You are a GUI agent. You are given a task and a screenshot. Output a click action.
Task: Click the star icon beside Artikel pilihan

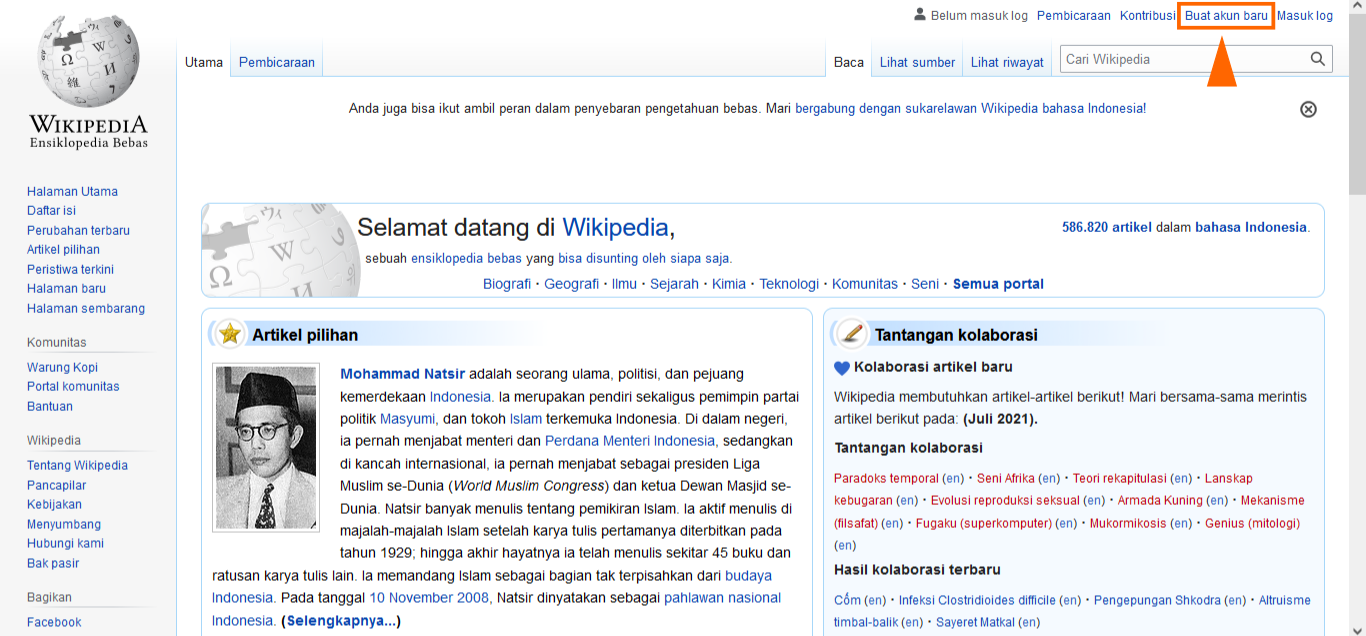click(x=230, y=334)
